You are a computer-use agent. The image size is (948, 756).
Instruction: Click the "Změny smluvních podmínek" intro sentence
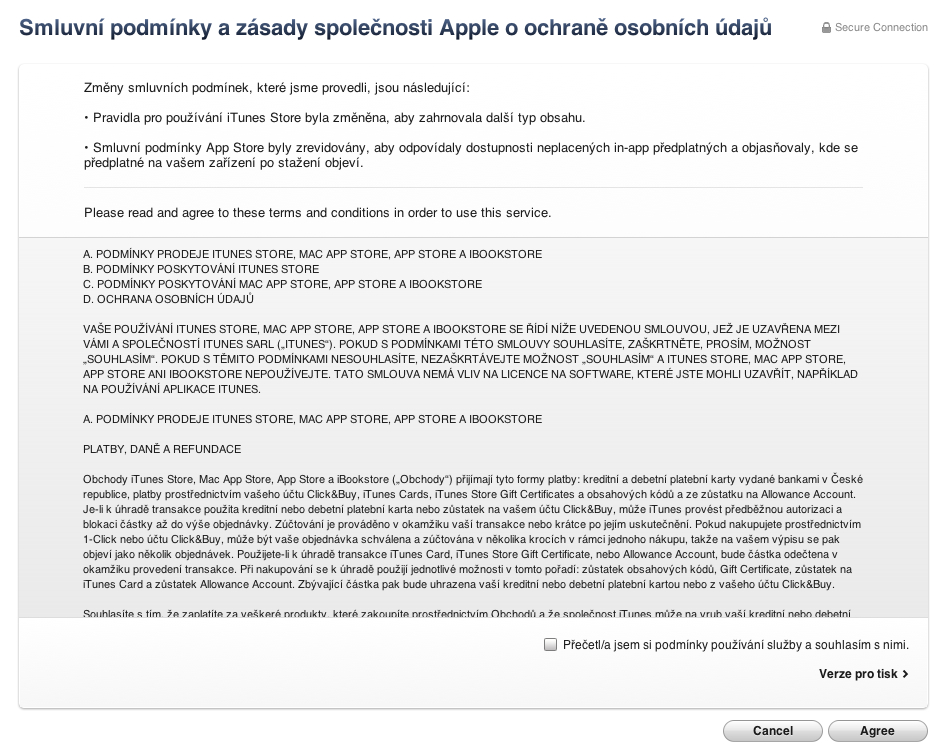pos(277,88)
